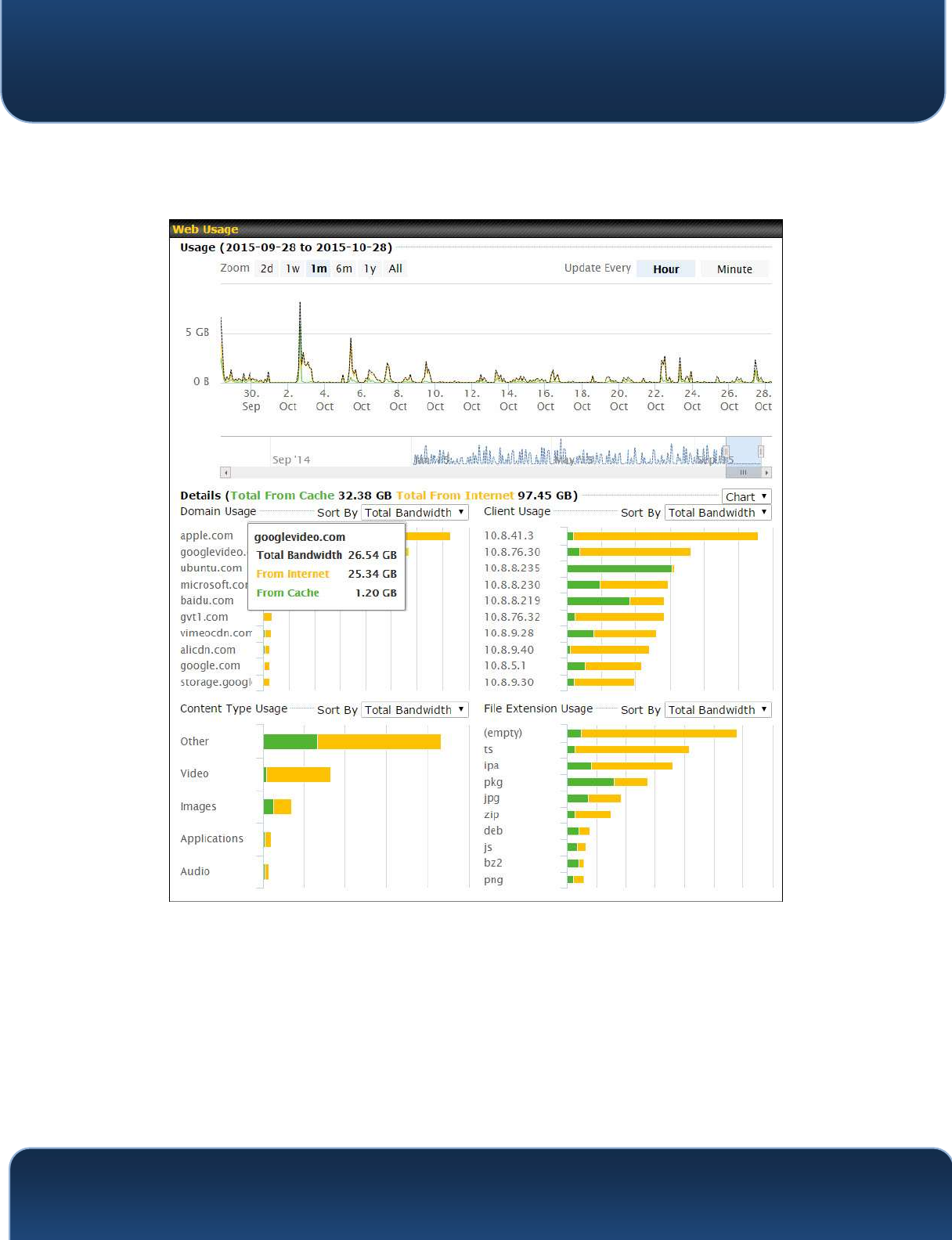This screenshot has width=952, height=1240.
Task: Click the jpg file extension label
Action: click(492, 798)
